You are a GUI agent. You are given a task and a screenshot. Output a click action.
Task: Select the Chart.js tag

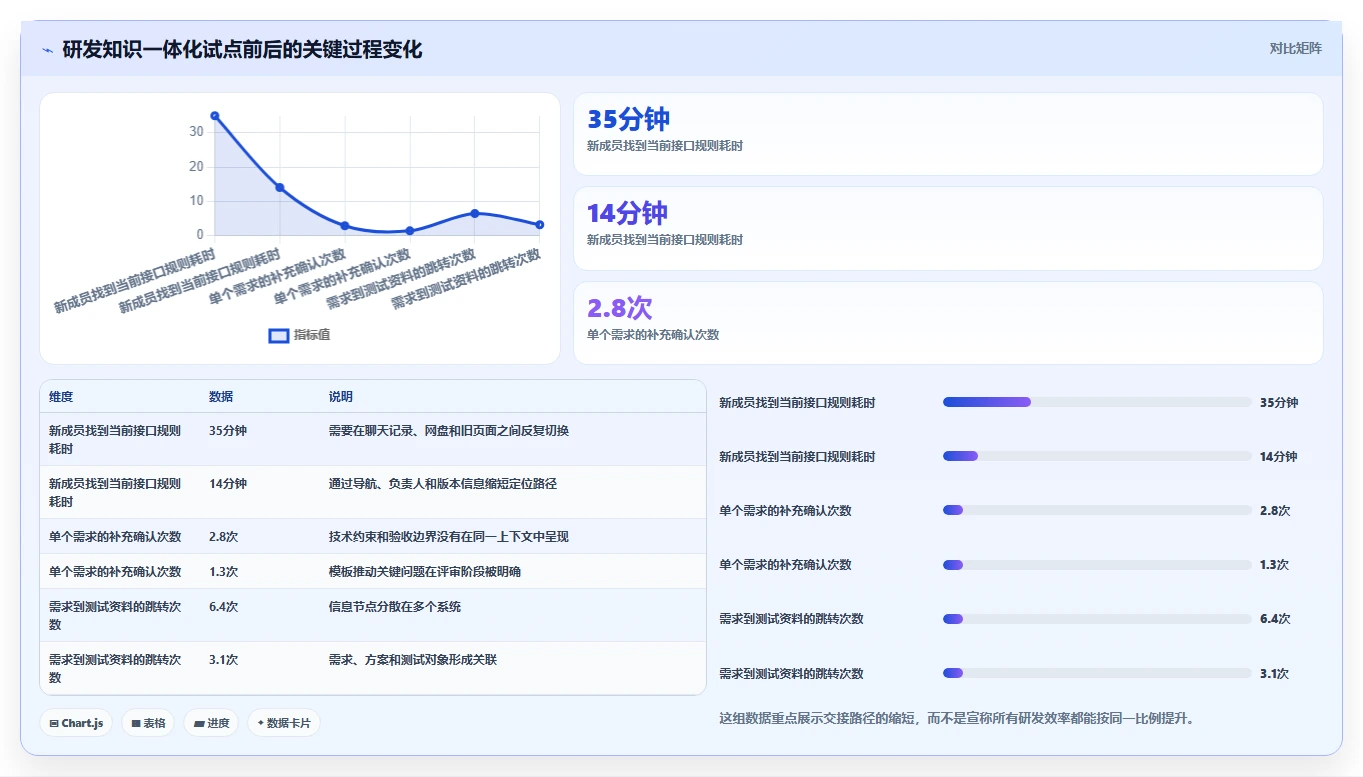76,723
